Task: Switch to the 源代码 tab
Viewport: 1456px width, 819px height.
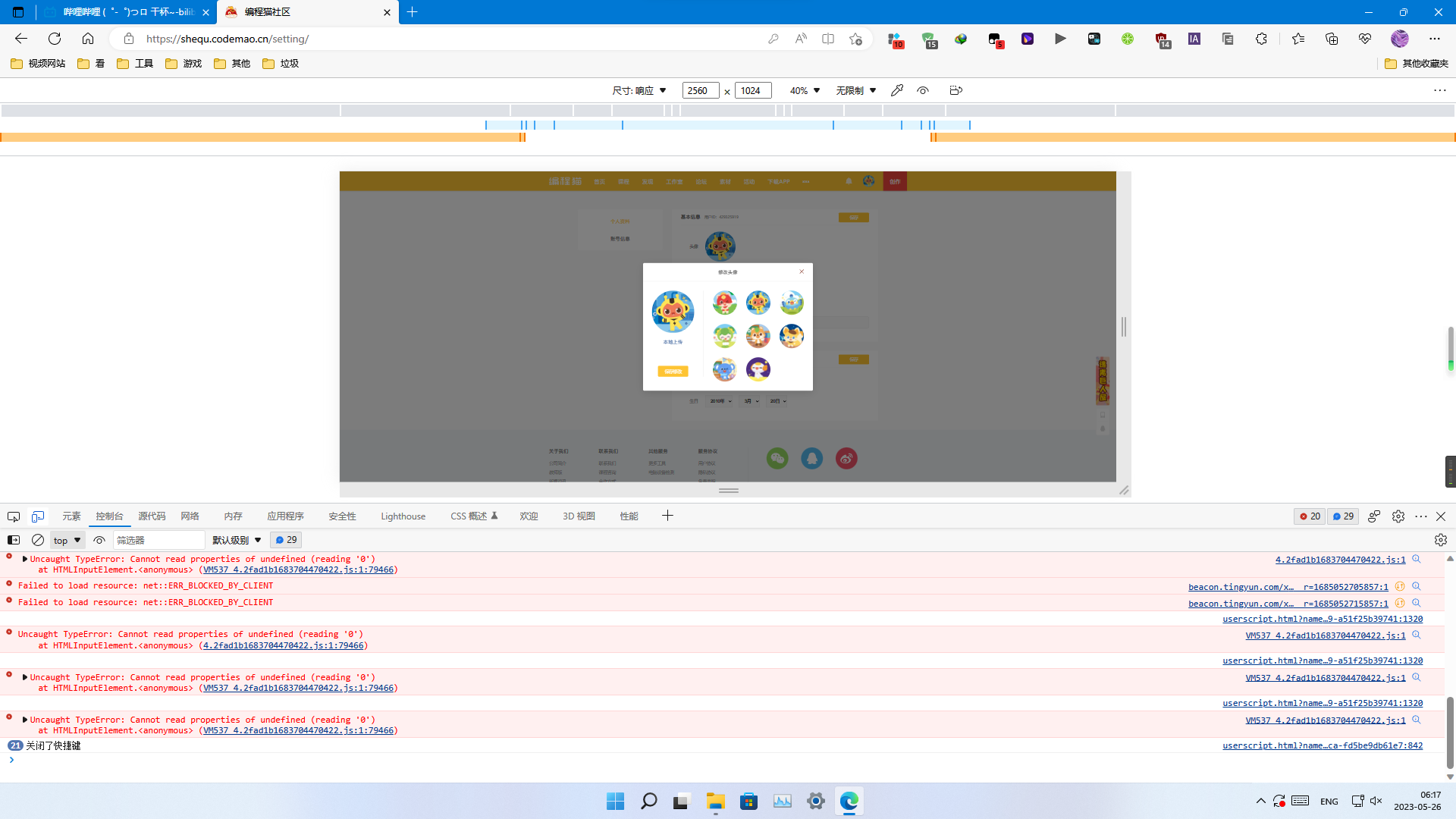Action: click(152, 516)
